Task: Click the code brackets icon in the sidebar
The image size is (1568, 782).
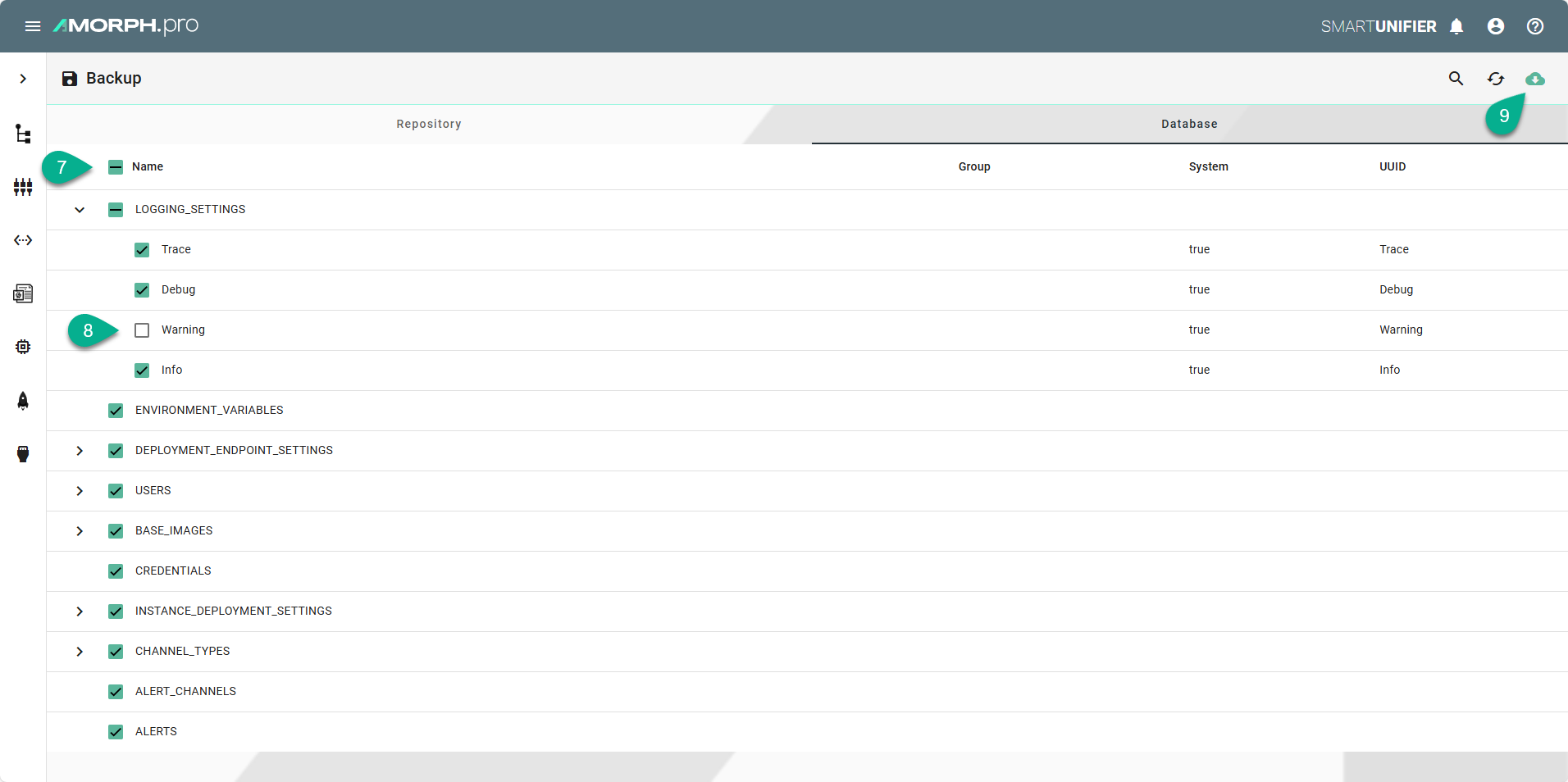Action: pos(23,240)
